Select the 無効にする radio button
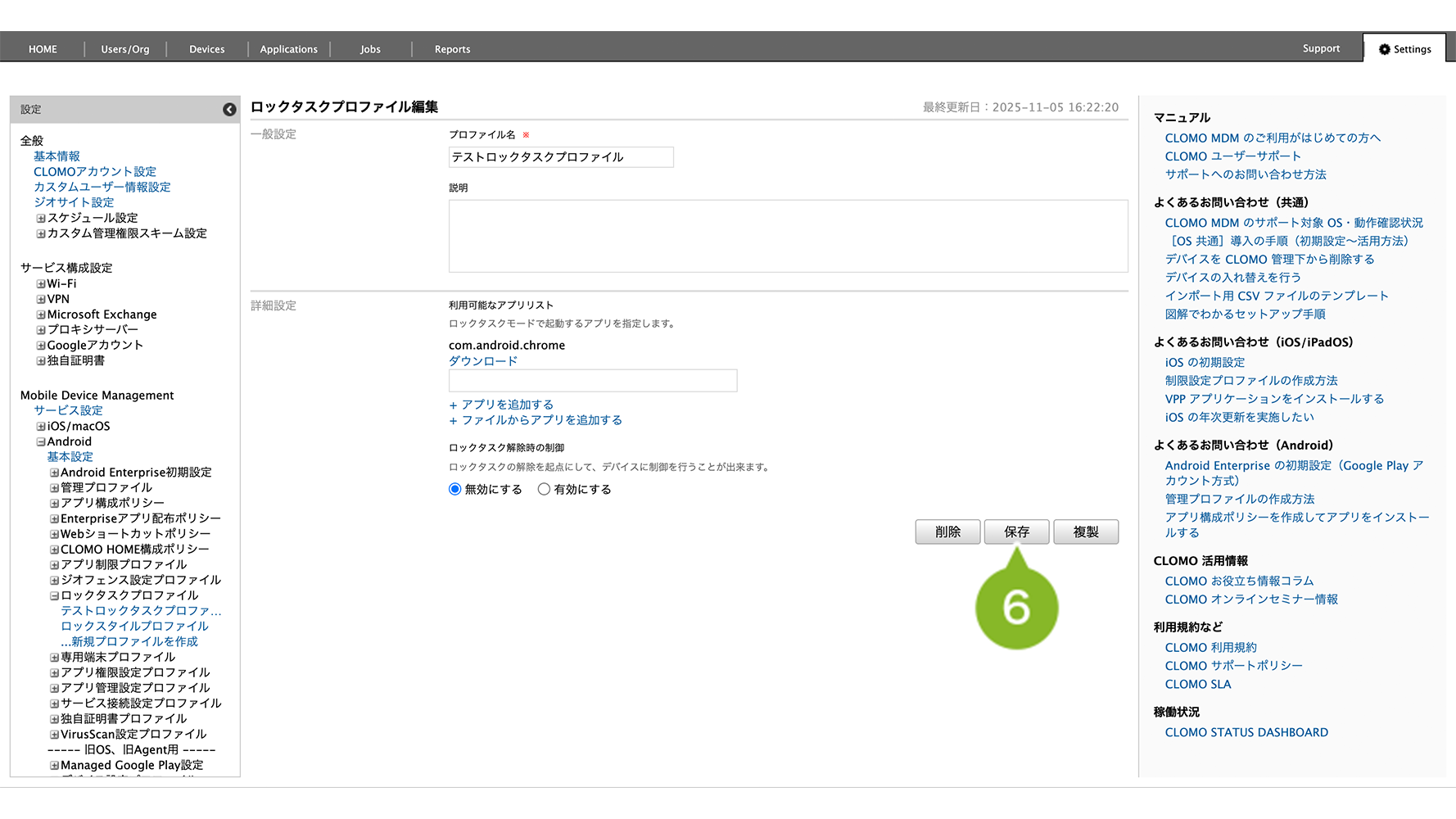 [x=455, y=490]
